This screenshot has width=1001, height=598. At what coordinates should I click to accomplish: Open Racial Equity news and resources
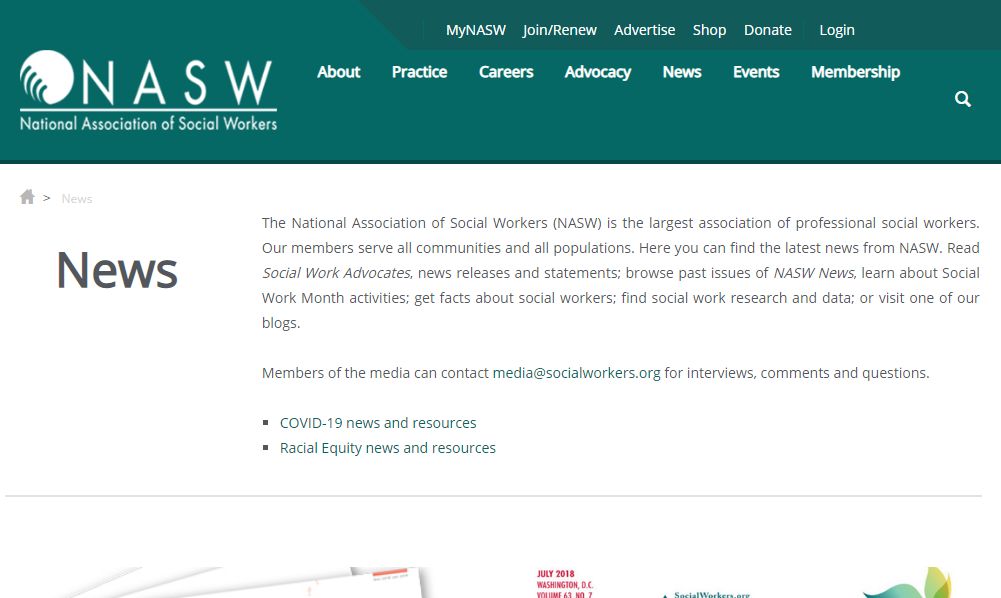(x=388, y=448)
